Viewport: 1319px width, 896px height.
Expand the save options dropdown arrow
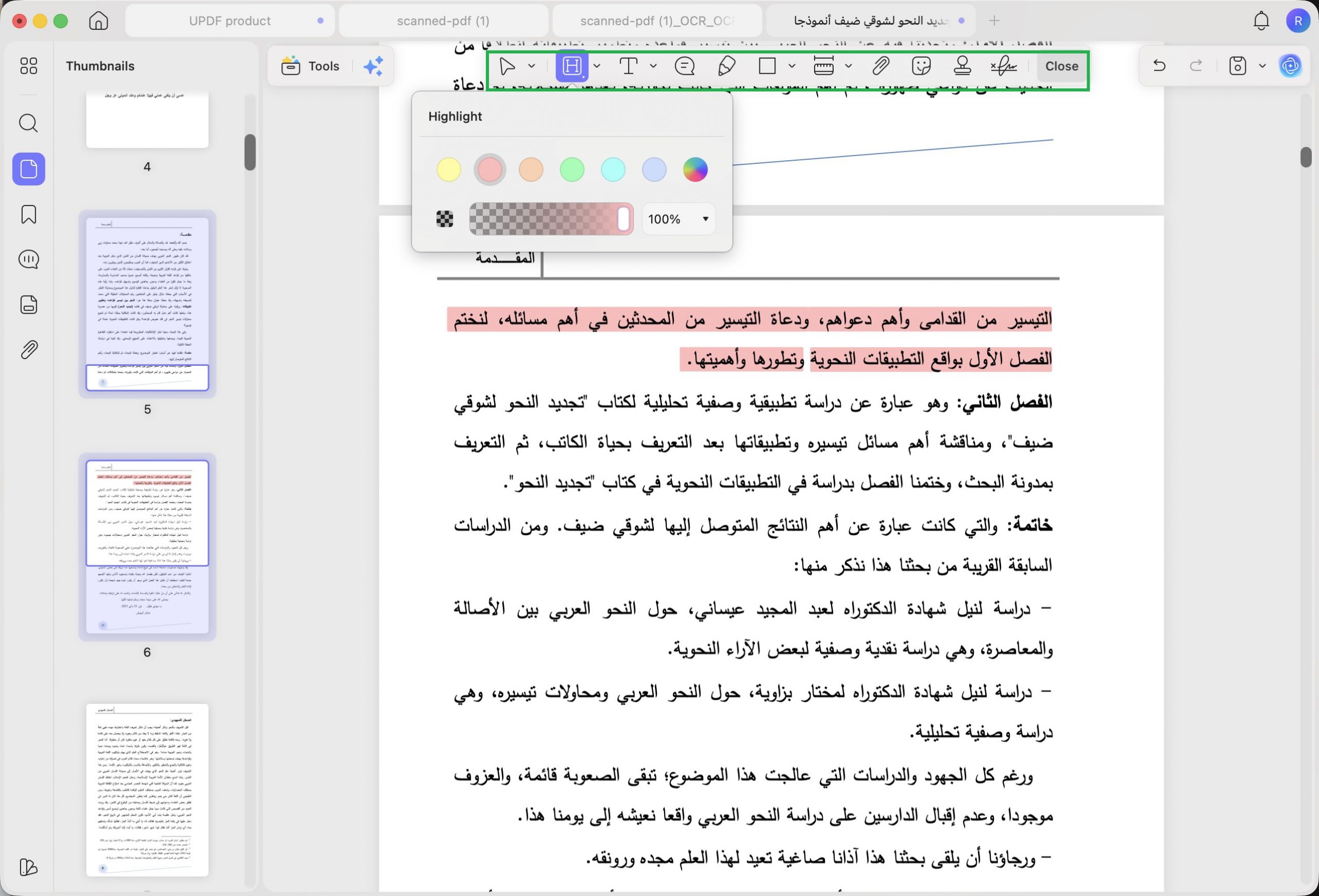click(1262, 66)
